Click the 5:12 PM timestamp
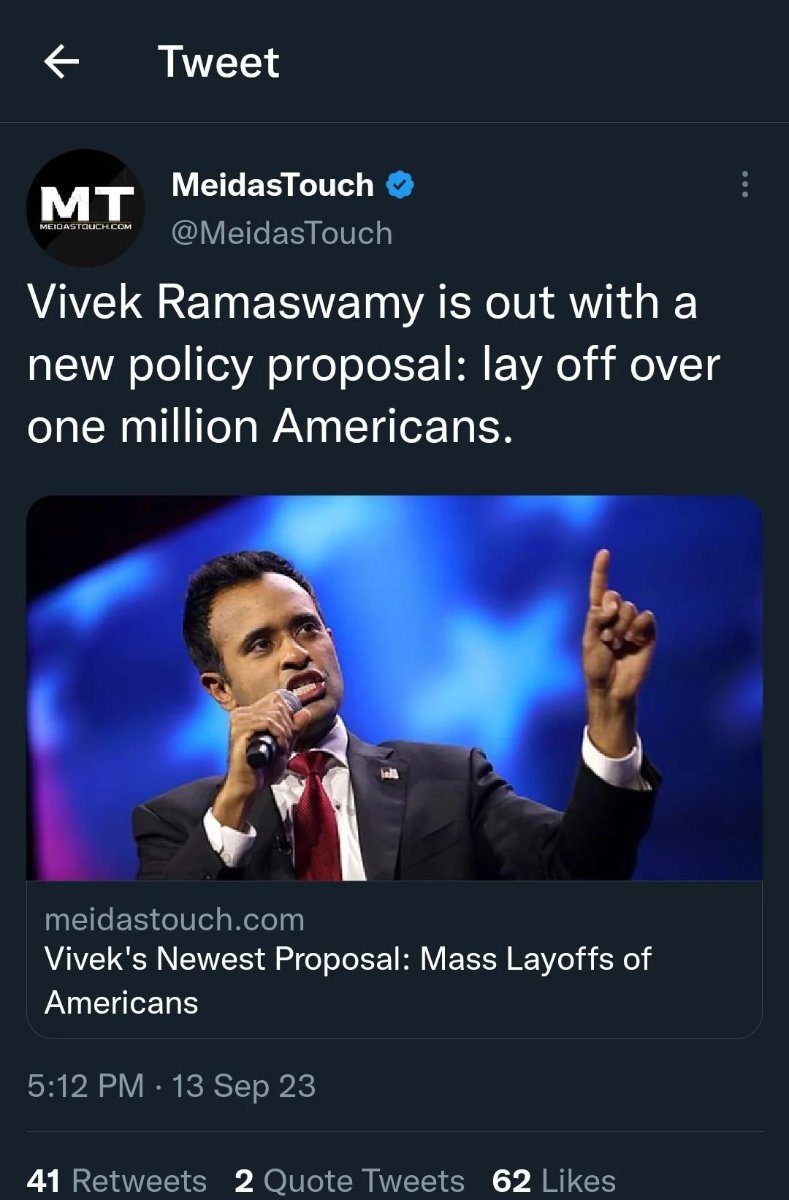789x1200 pixels. pyautogui.click(x=85, y=1085)
